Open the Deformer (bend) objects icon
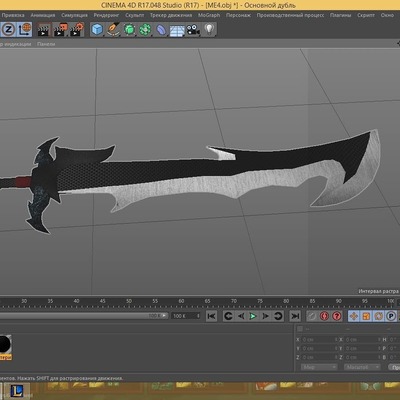This screenshot has width=400, height=400. click(161, 30)
